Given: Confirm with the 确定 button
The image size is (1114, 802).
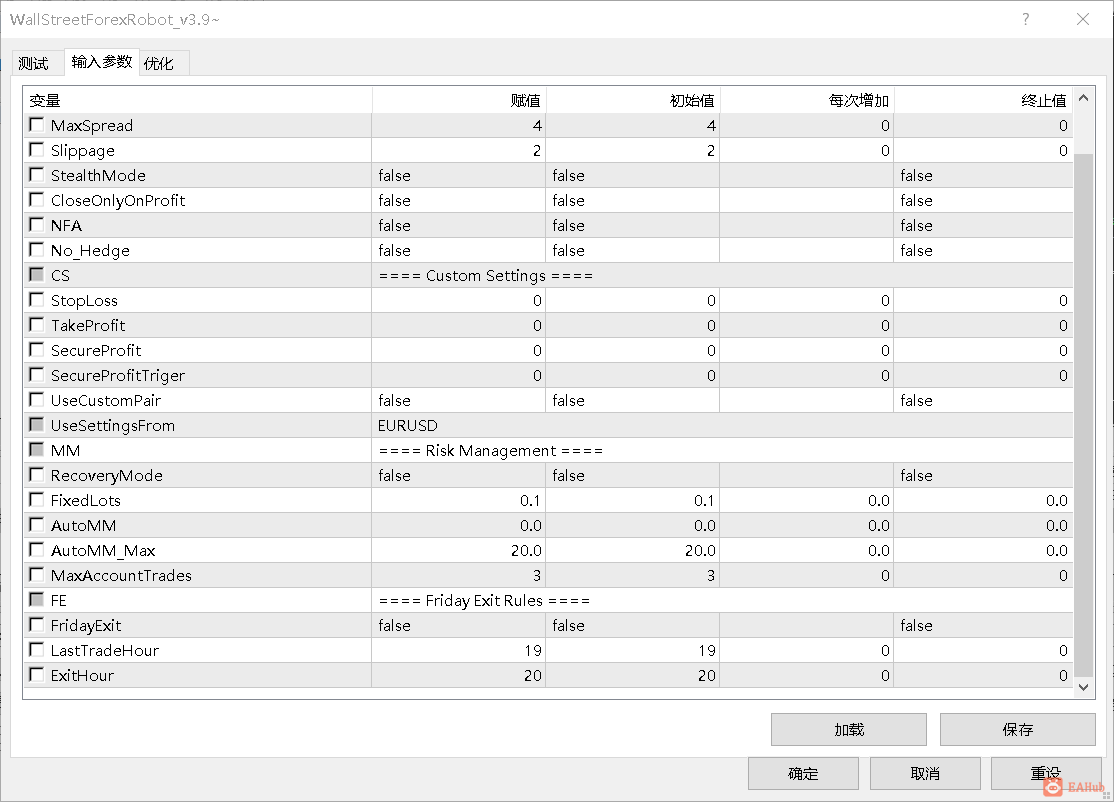Looking at the screenshot, I should pos(803,774).
